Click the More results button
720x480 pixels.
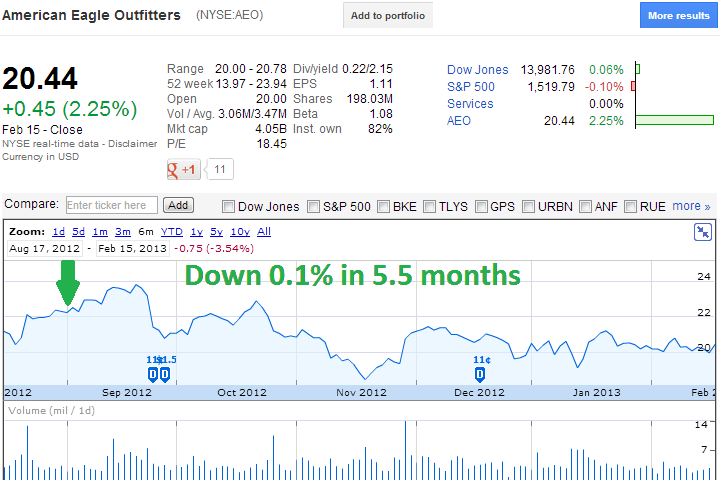coord(679,15)
